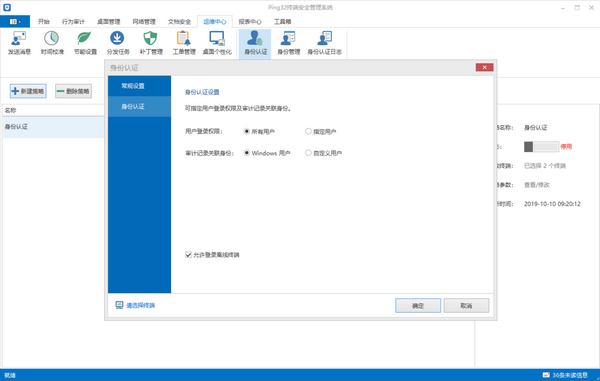Screen dimensions: 600x381
Task: Toggle the 允许登录离线终端 checkbox
Action: point(188,255)
